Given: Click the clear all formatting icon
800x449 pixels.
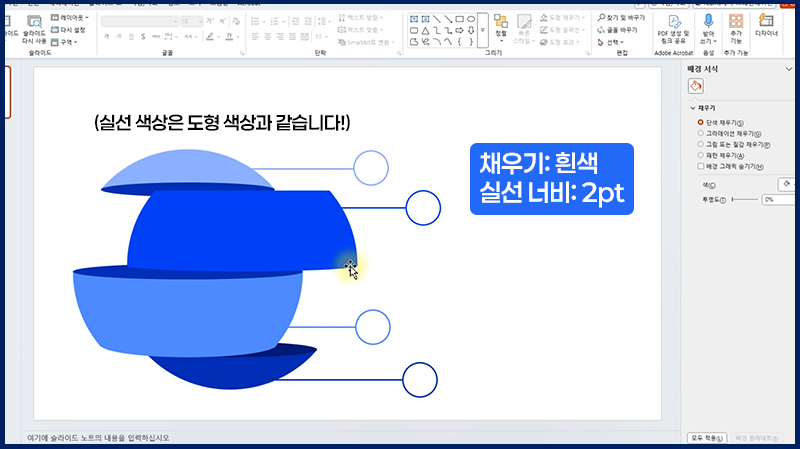Looking at the screenshot, I should tap(236, 21).
